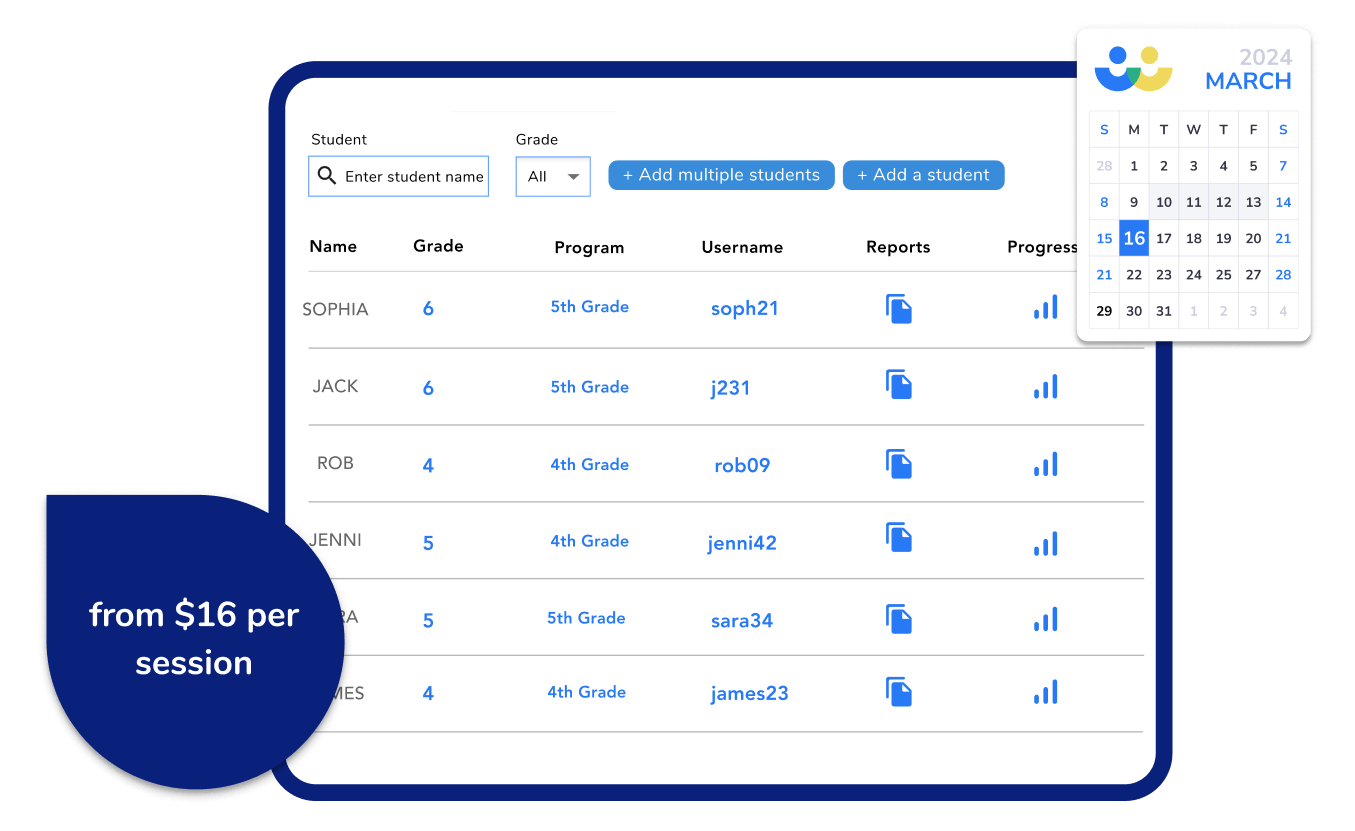
Task: Open Jack's reports document icon
Action: pos(899,385)
